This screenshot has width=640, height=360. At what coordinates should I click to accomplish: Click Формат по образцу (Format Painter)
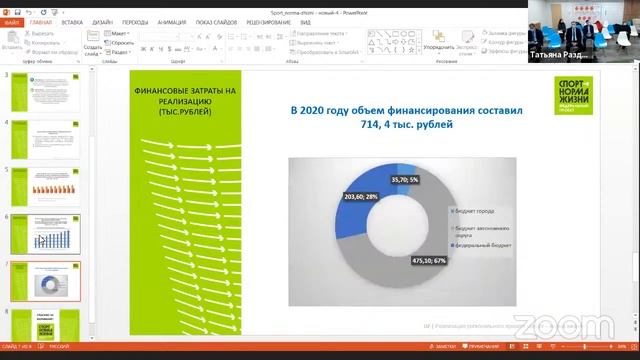pyautogui.click(x=51, y=52)
